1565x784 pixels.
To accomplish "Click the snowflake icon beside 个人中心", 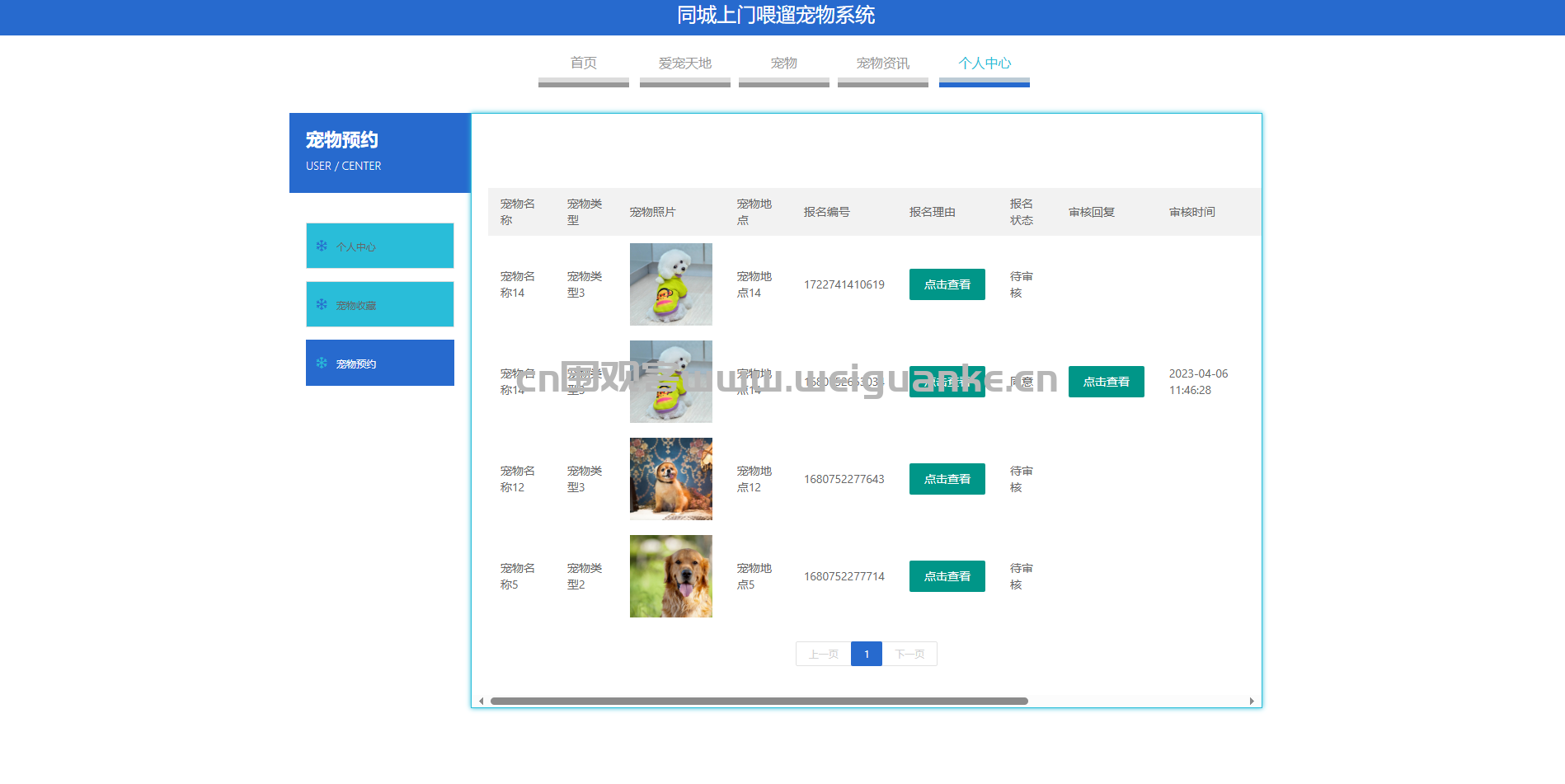I will [x=322, y=246].
